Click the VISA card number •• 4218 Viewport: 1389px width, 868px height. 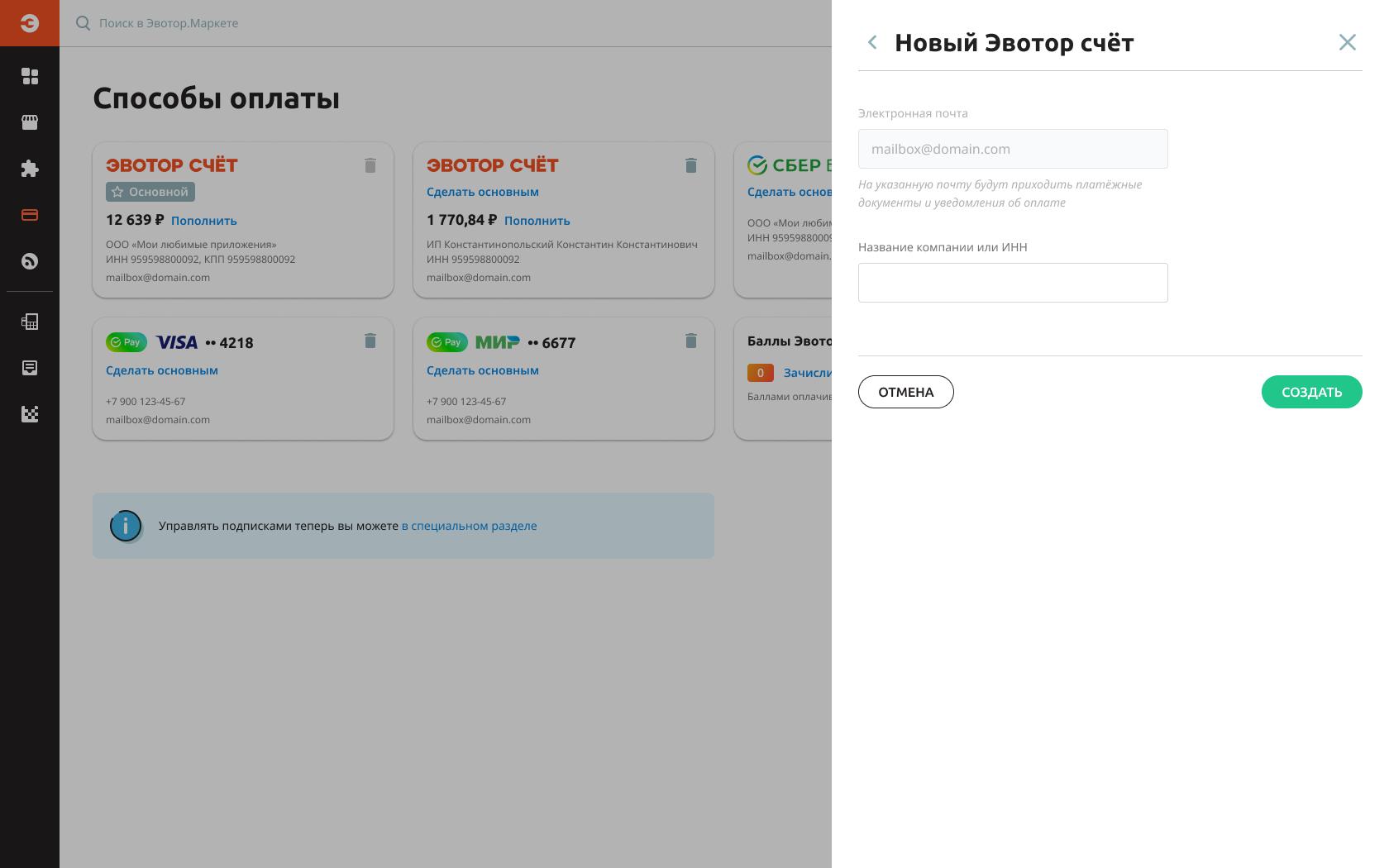tap(229, 342)
